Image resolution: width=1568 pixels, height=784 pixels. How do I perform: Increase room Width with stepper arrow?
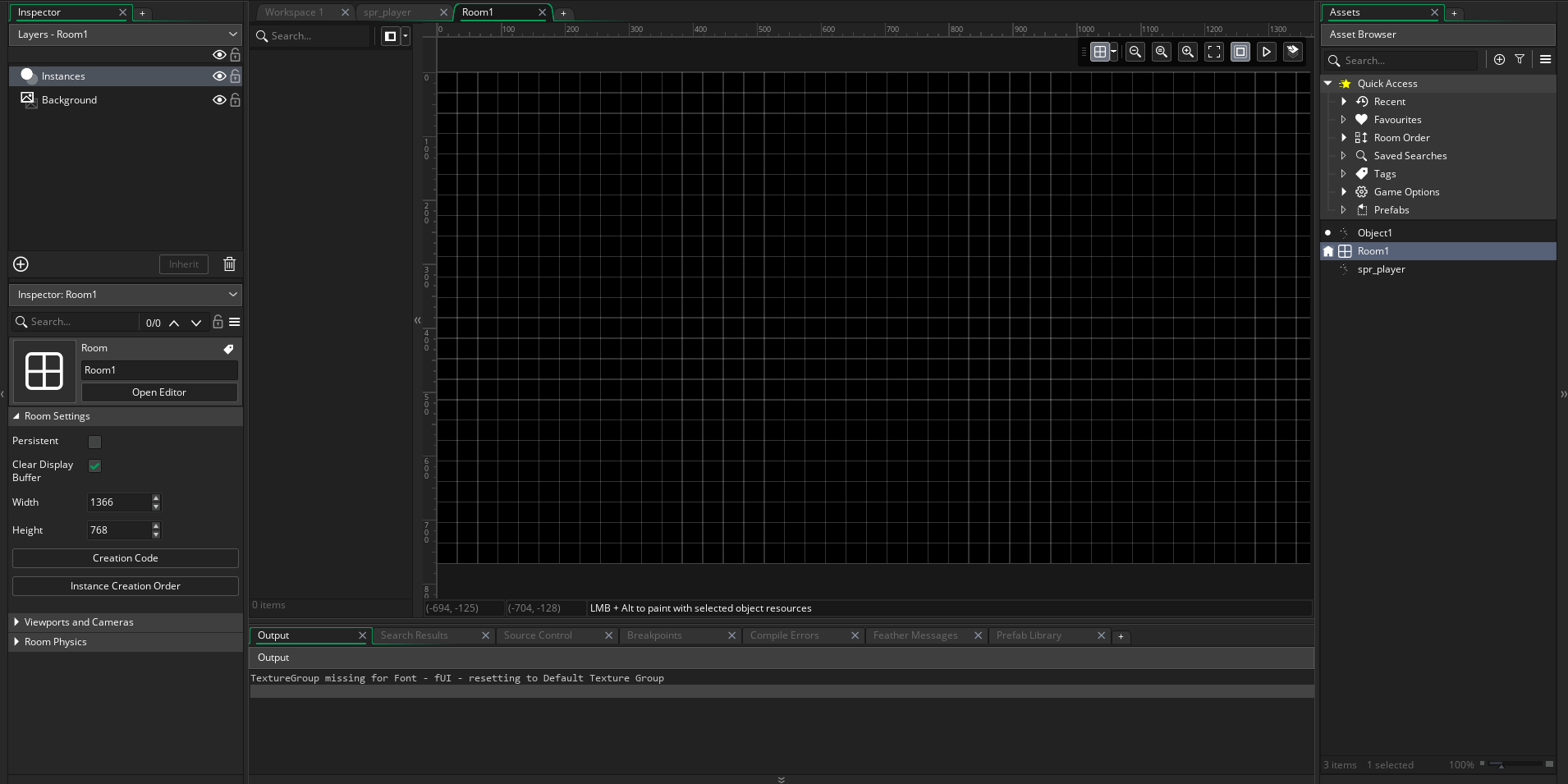click(x=156, y=497)
